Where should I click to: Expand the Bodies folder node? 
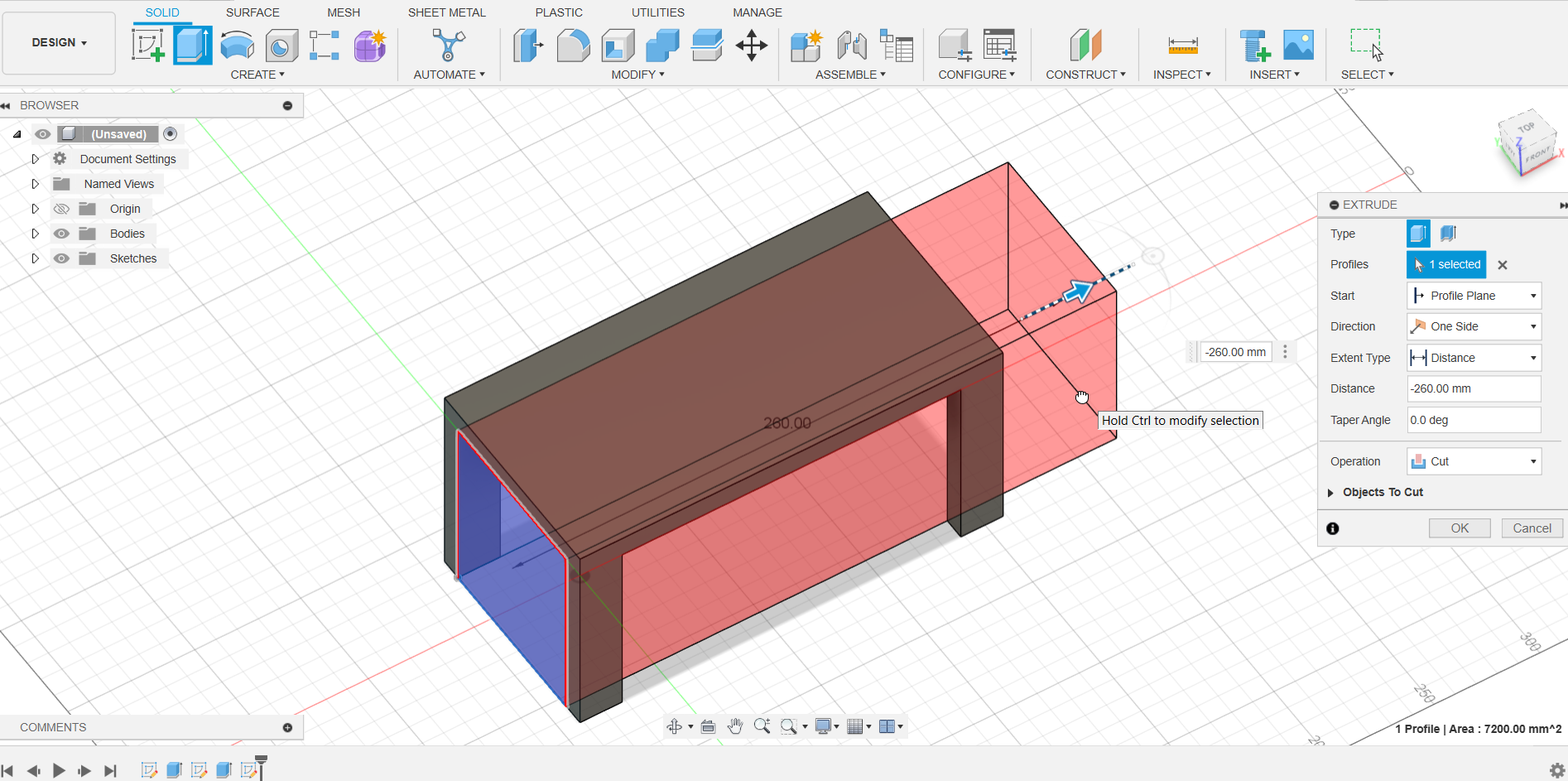35,234
